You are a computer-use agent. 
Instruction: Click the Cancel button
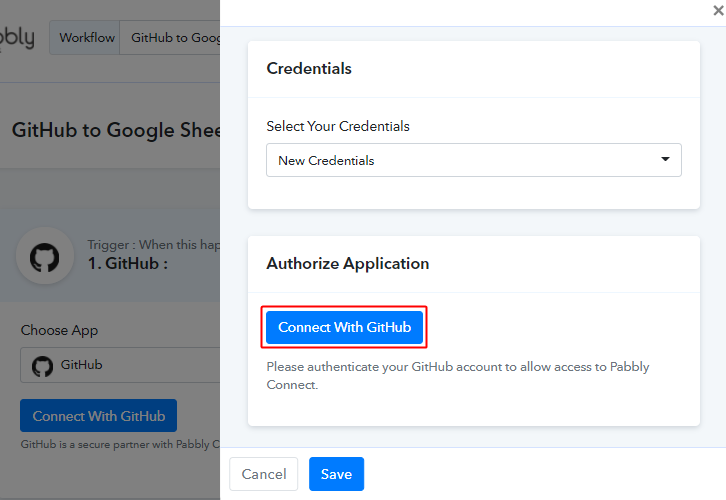click(x=264, y=474)
